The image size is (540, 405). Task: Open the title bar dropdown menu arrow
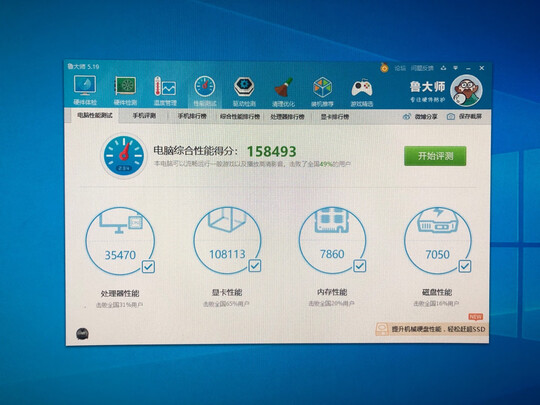[456, 68]
